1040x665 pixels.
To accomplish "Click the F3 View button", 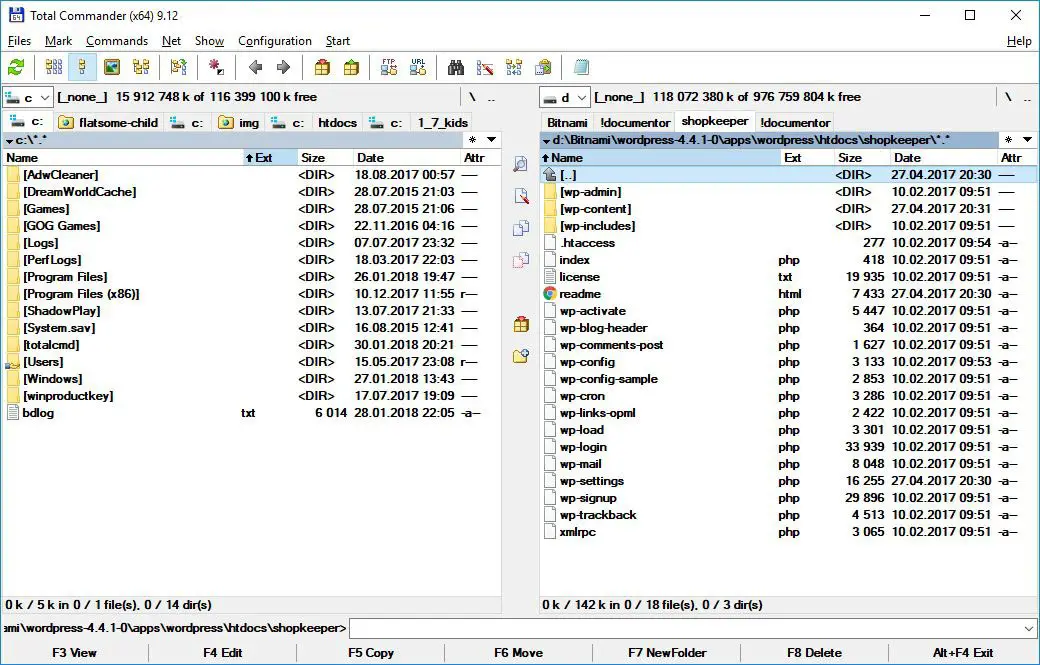I will click(74, 652).
